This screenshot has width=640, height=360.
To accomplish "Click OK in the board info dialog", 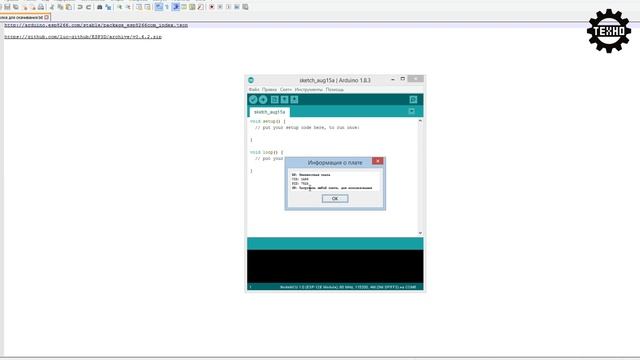I will pyautogui.click(x=335, y=198).
